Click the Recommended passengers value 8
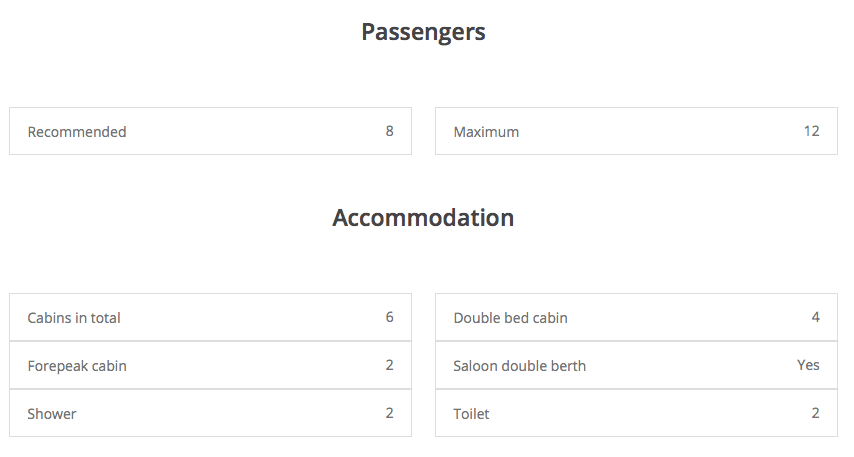854x457 pixels. [389, 131]
